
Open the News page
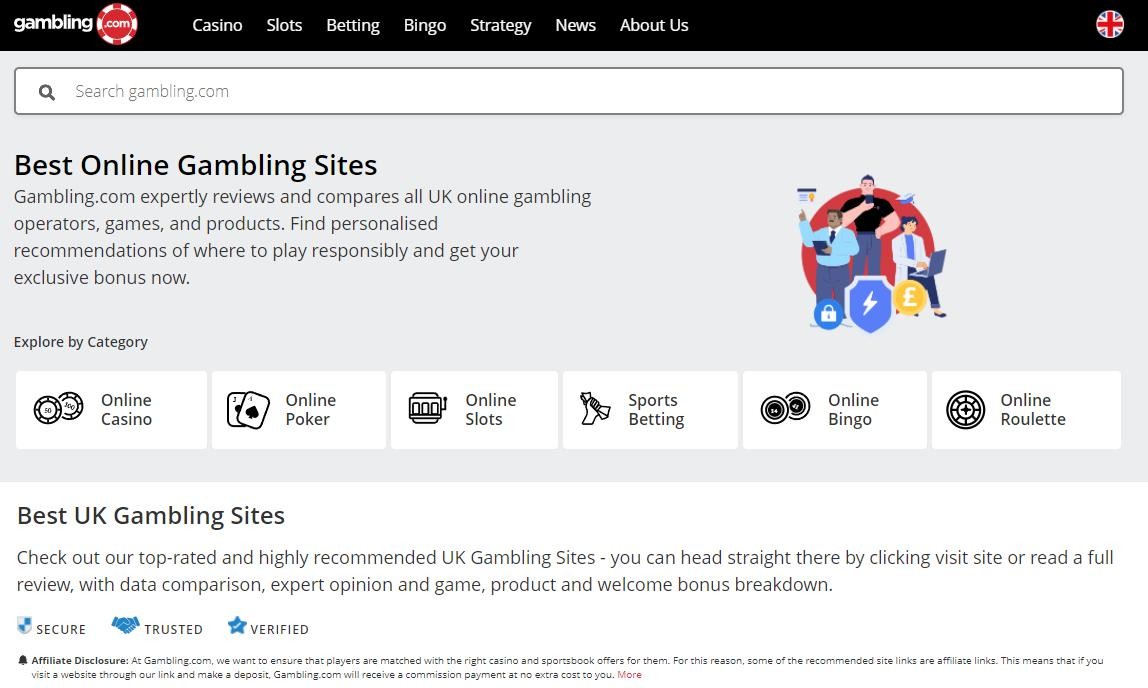point(575,25)
